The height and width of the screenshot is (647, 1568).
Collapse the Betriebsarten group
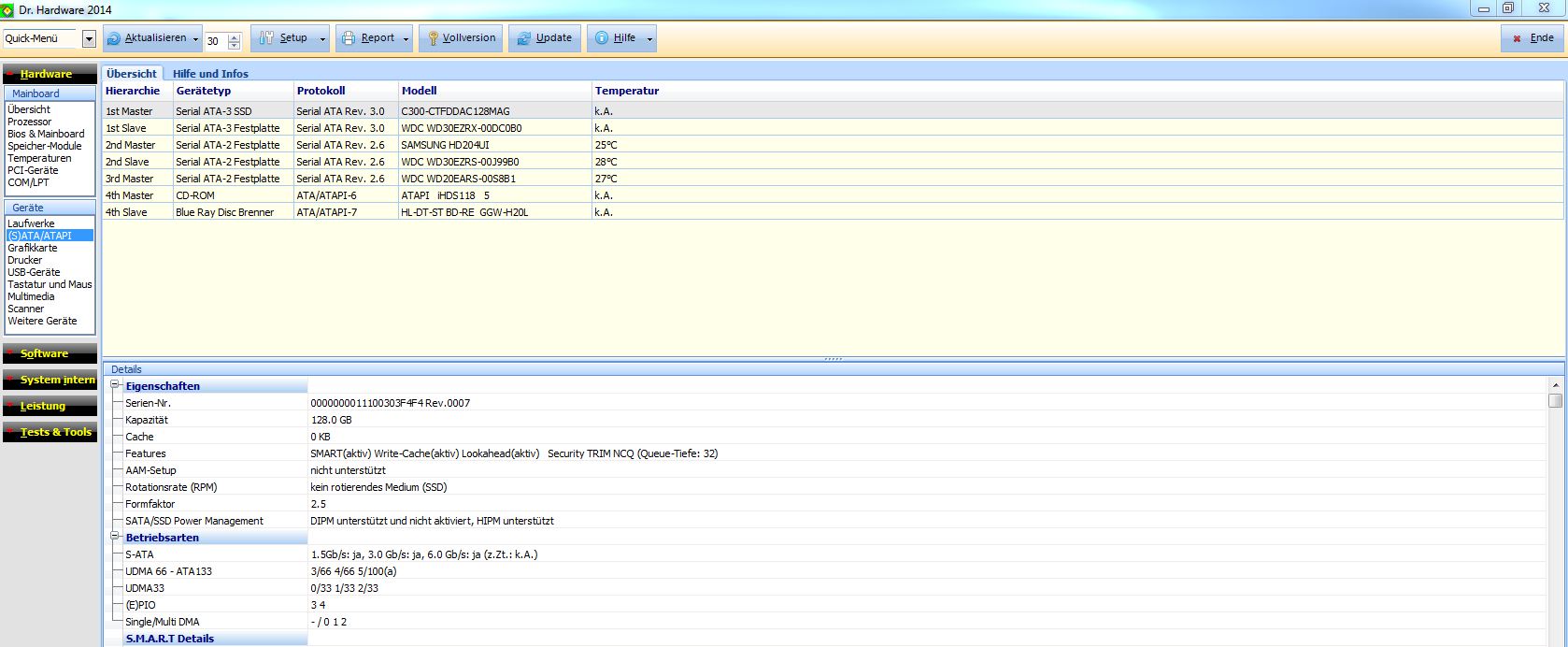click(x=116, y=537)
